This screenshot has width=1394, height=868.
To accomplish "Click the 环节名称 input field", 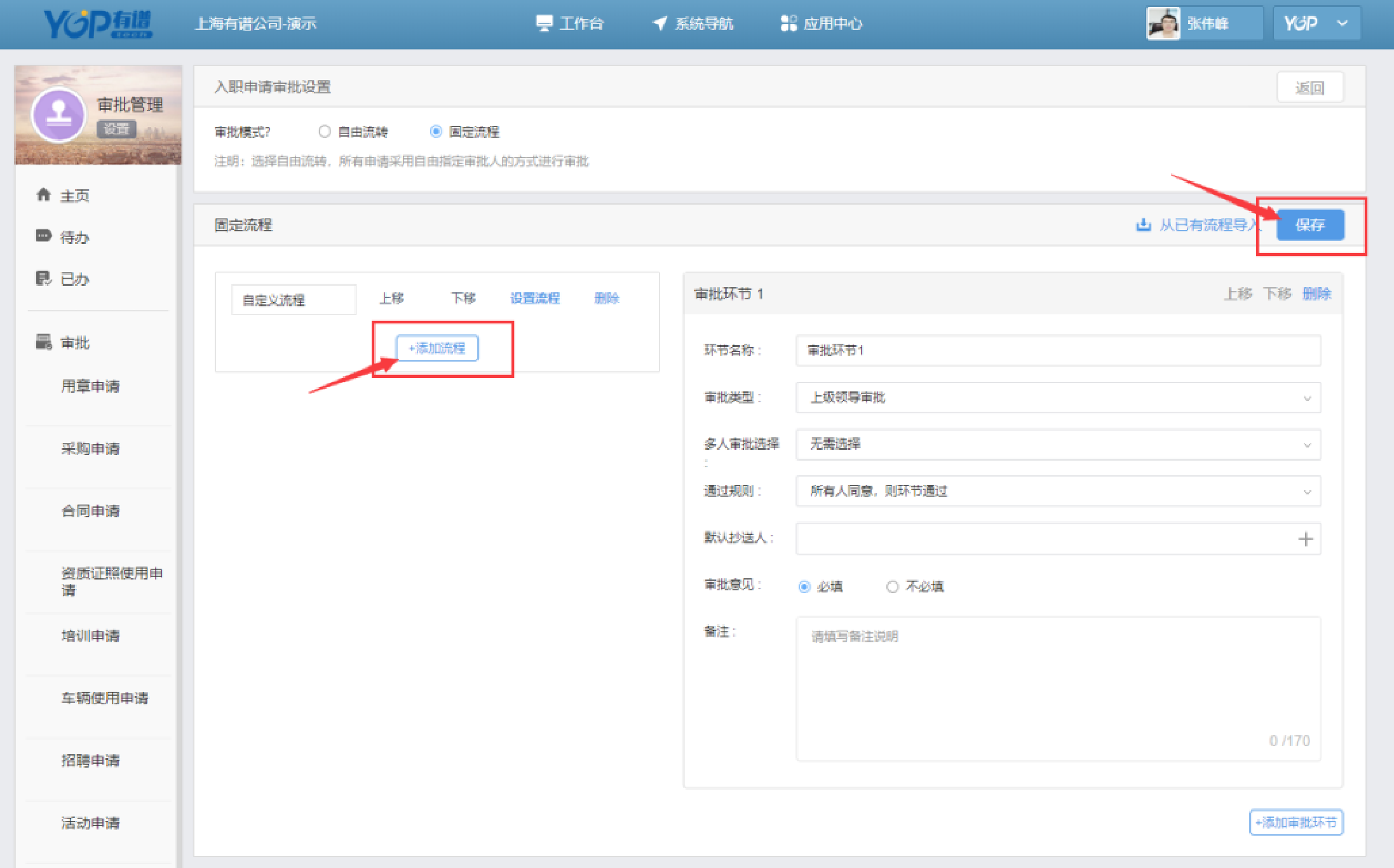I will [1057, 351].
